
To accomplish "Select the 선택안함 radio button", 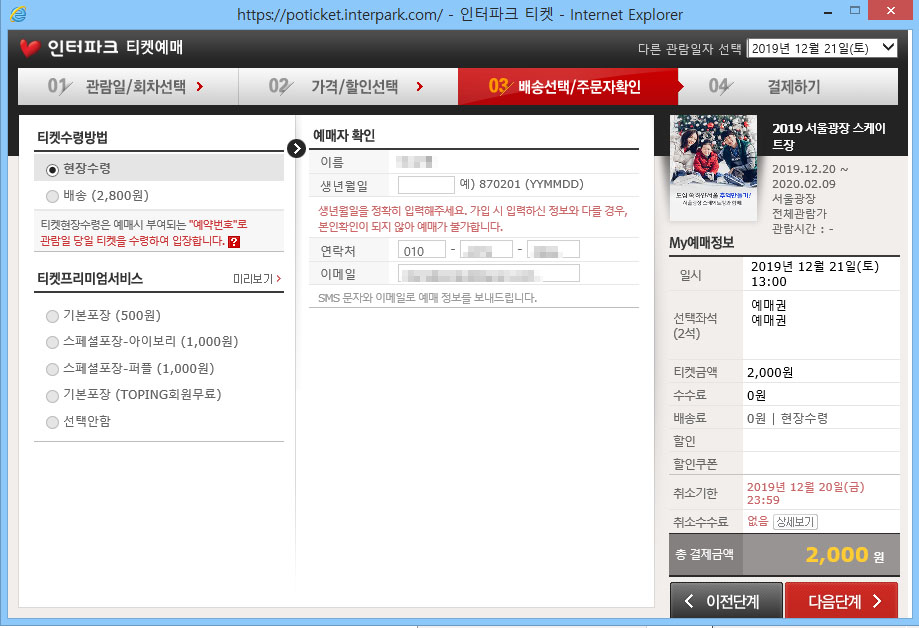I will coord(52,422).
